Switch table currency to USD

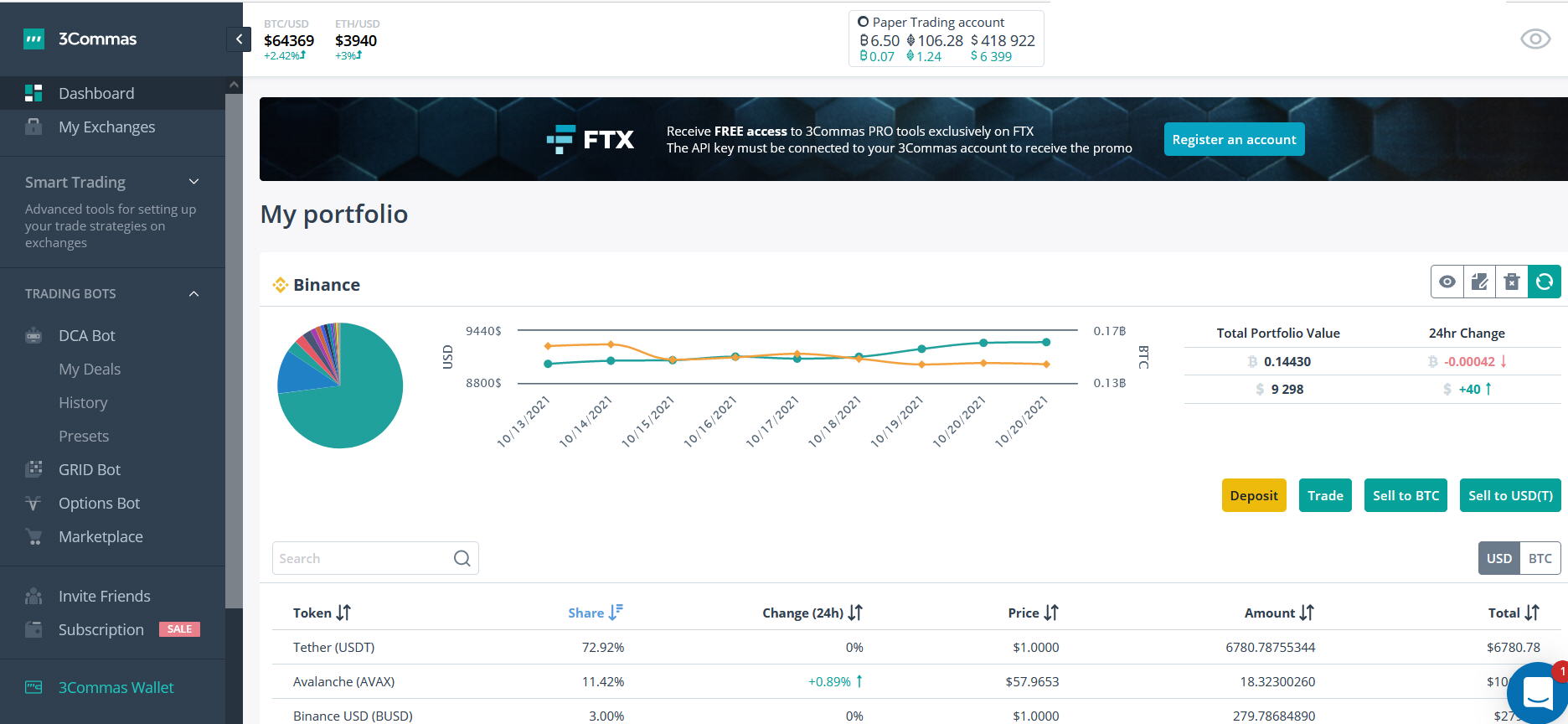[x=1498, y=558]
